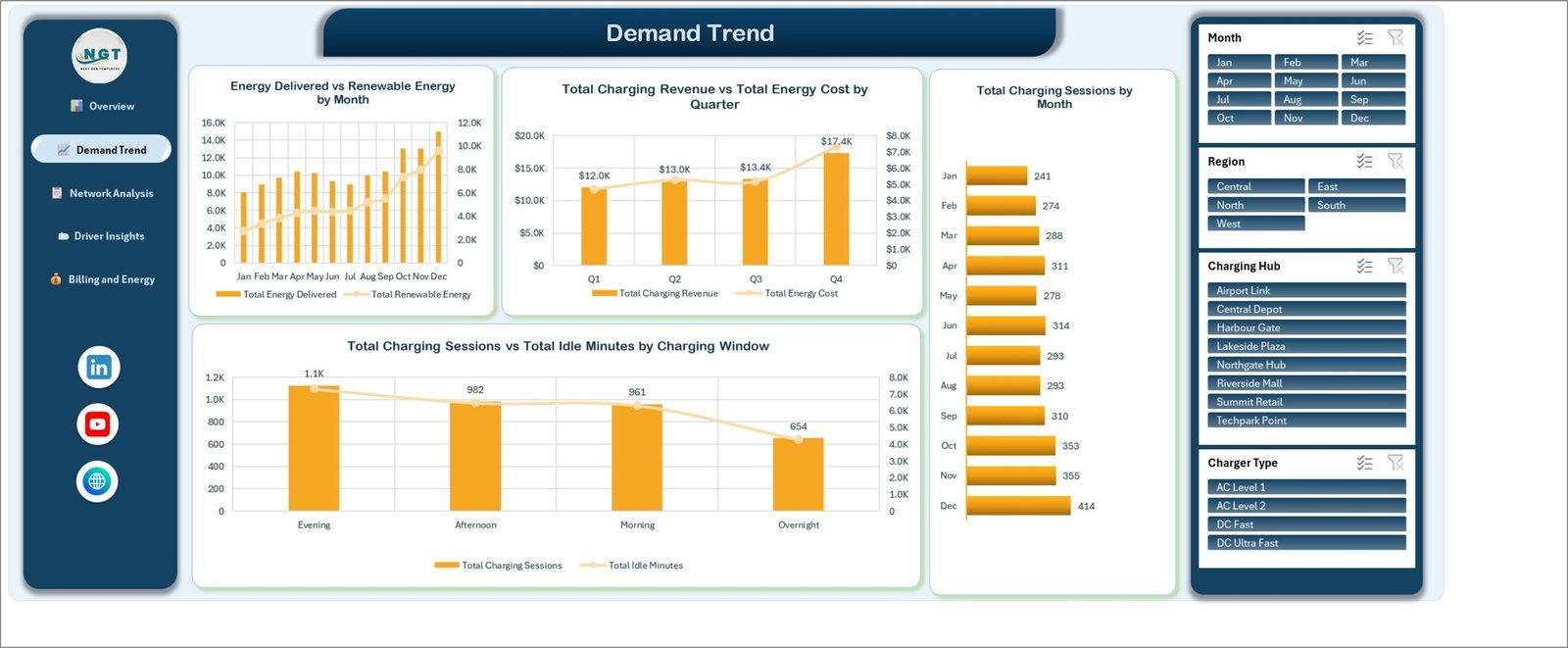Click the Dec bar showing 414 sessions

tap(1018, 506)
